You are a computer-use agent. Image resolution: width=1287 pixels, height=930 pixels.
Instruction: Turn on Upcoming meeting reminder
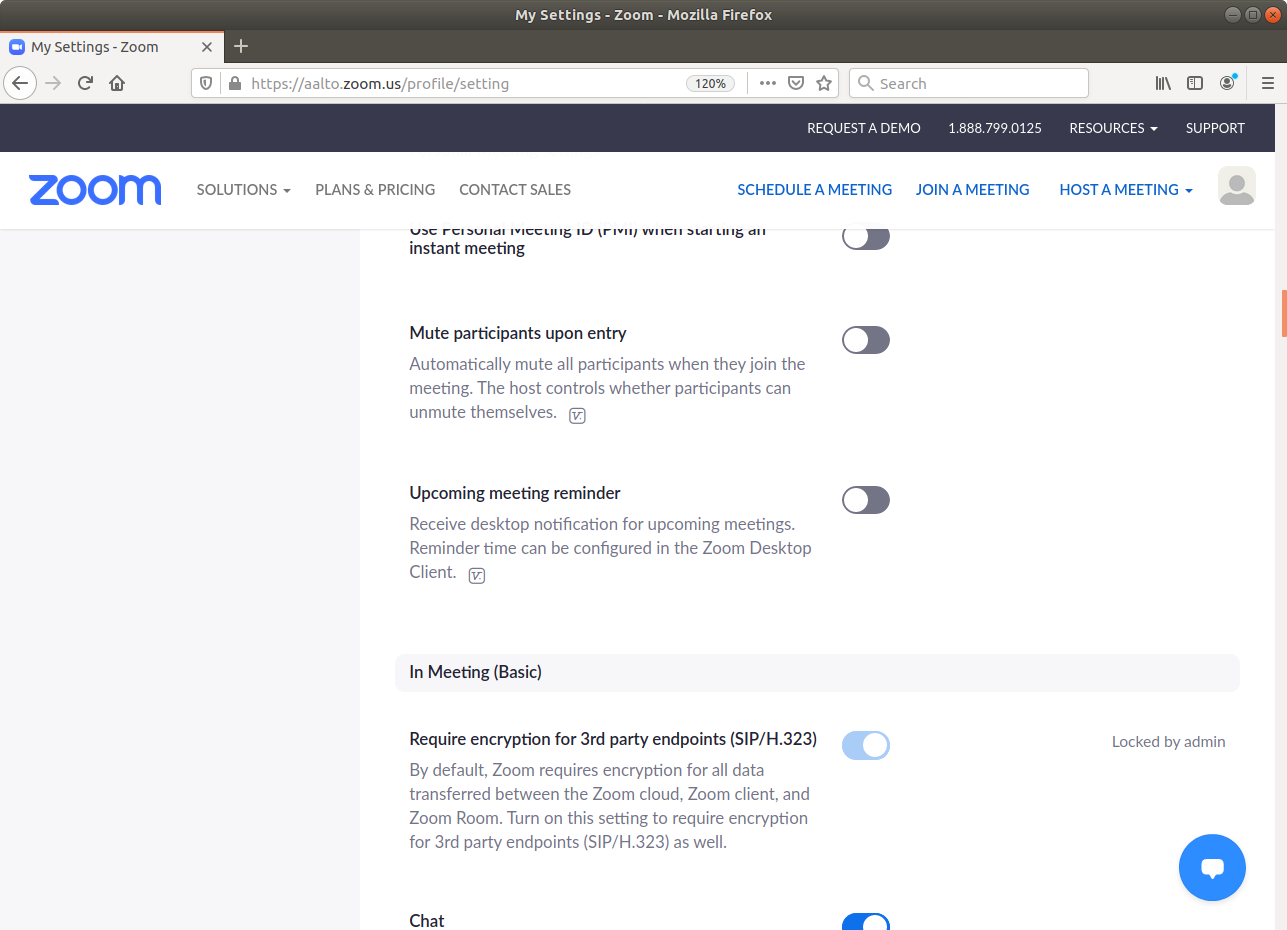[x=865, y=500]
